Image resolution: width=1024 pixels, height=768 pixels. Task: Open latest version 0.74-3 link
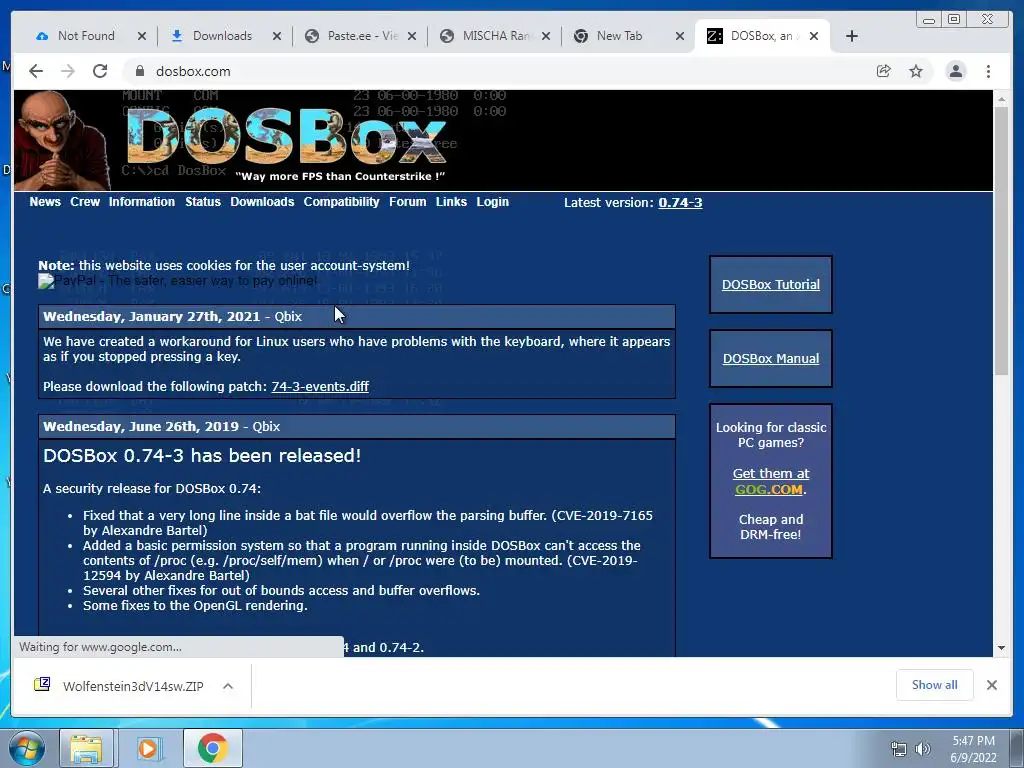[x=680, y=202]
